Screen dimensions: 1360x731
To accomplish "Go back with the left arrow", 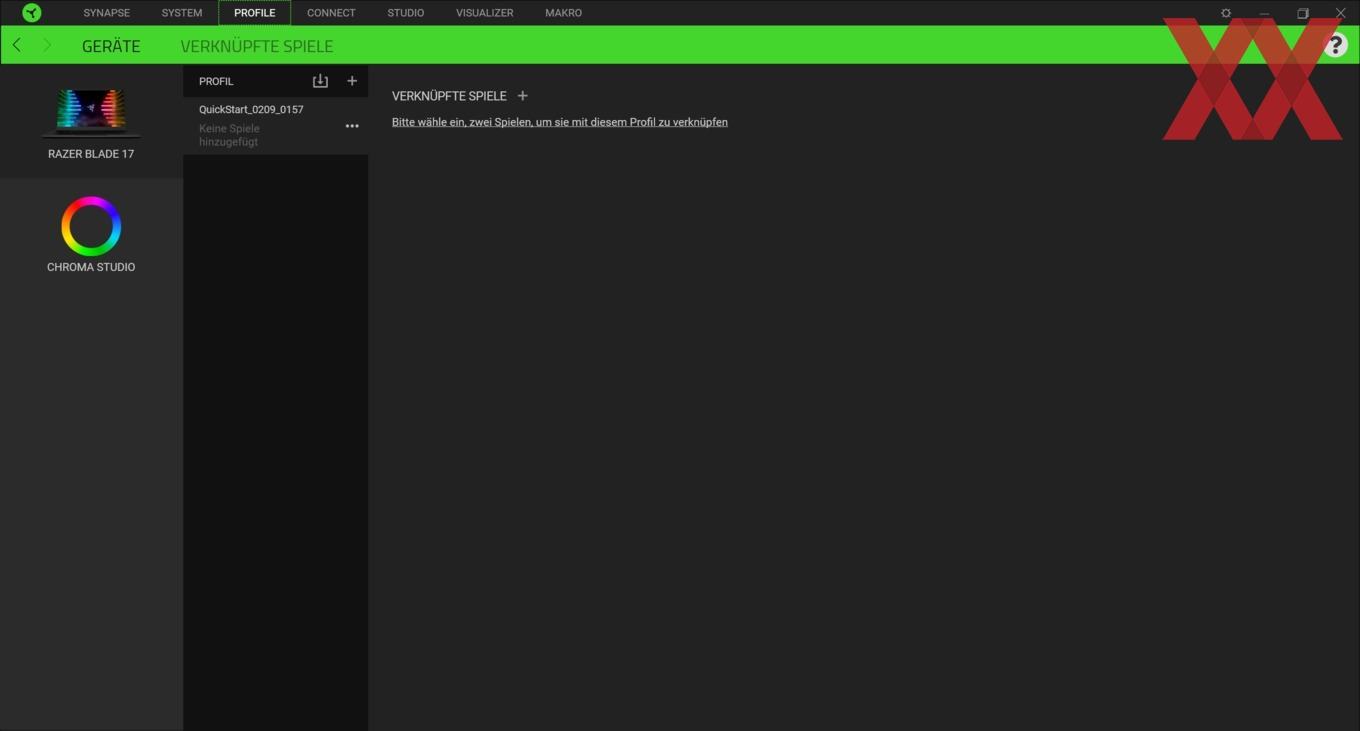I will tap(17, 45).
